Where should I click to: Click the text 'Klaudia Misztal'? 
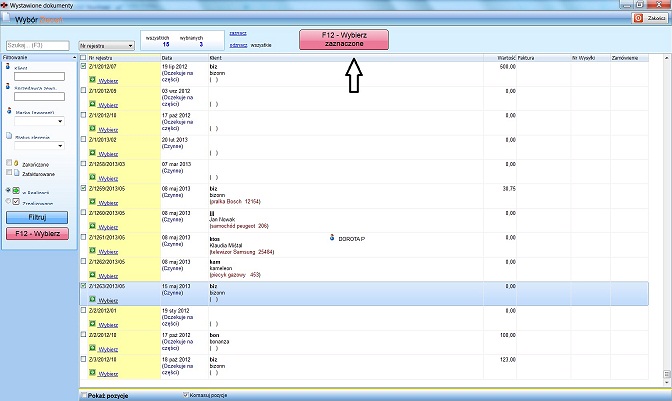(226, 245)
